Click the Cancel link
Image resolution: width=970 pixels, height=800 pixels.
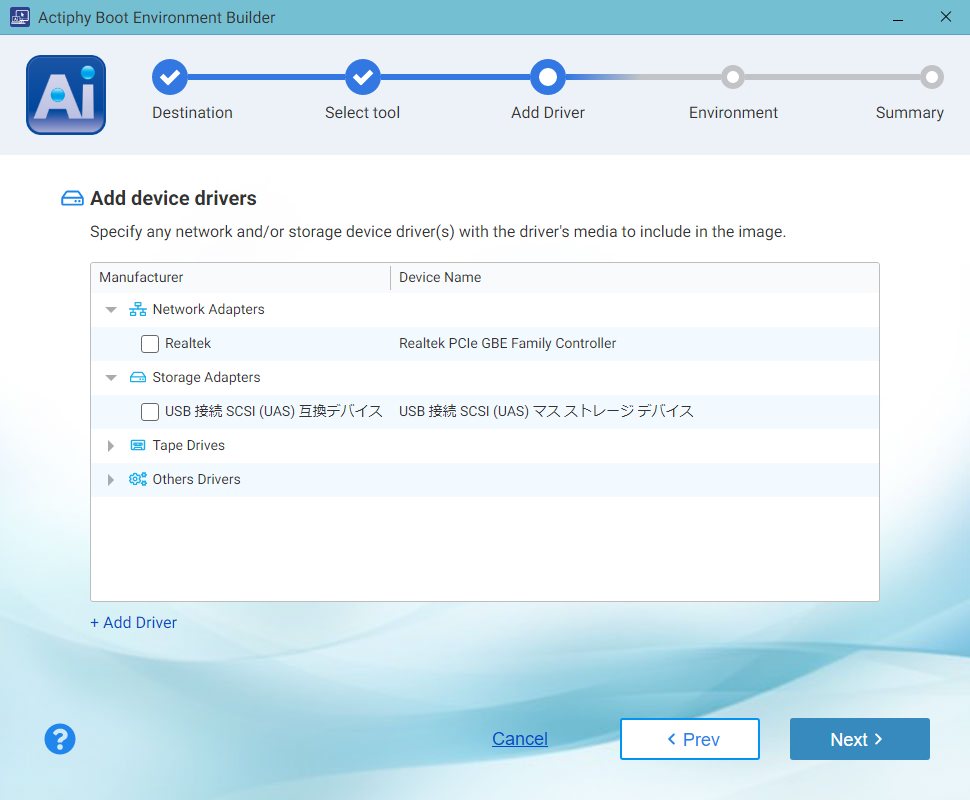pos(520,739)
